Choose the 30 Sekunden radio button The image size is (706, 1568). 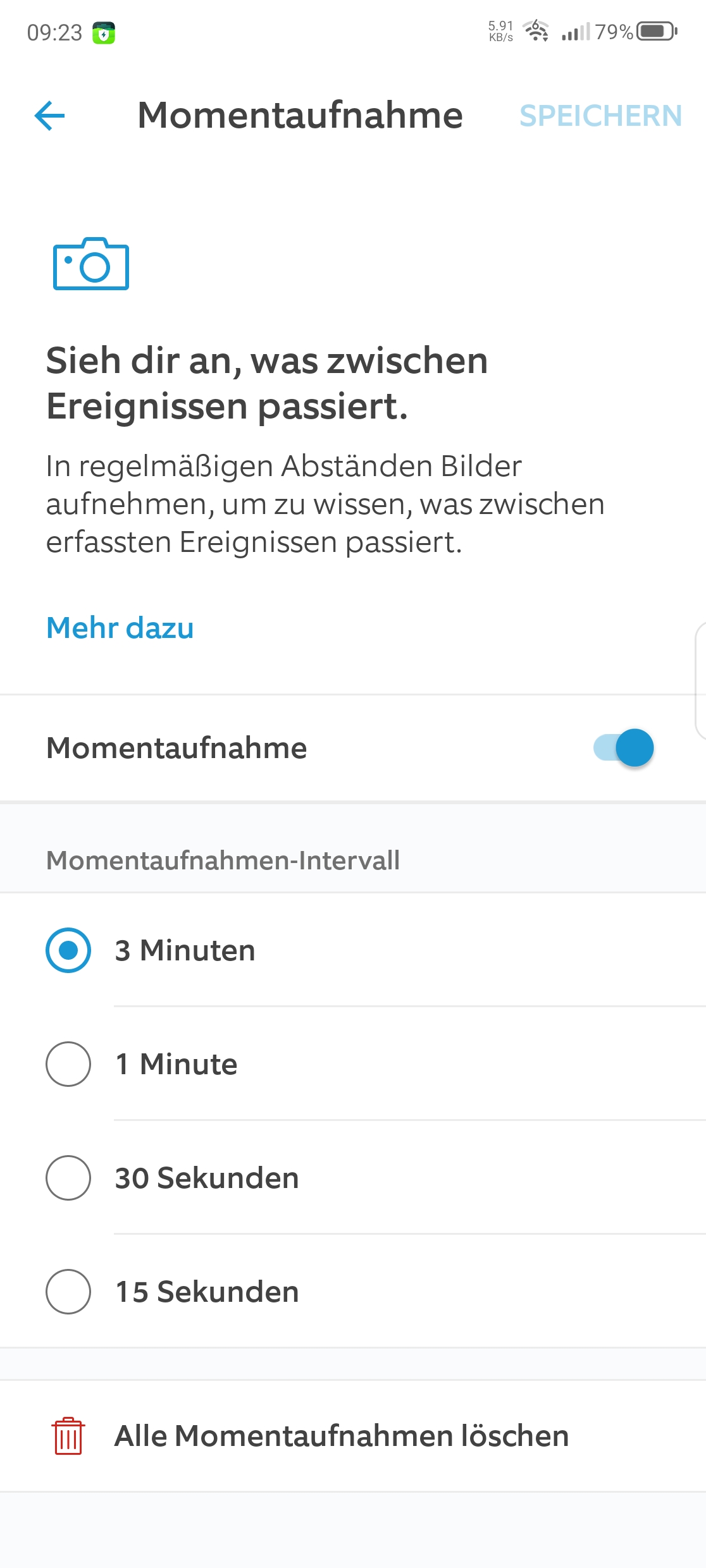click(x=68, y=1178)
